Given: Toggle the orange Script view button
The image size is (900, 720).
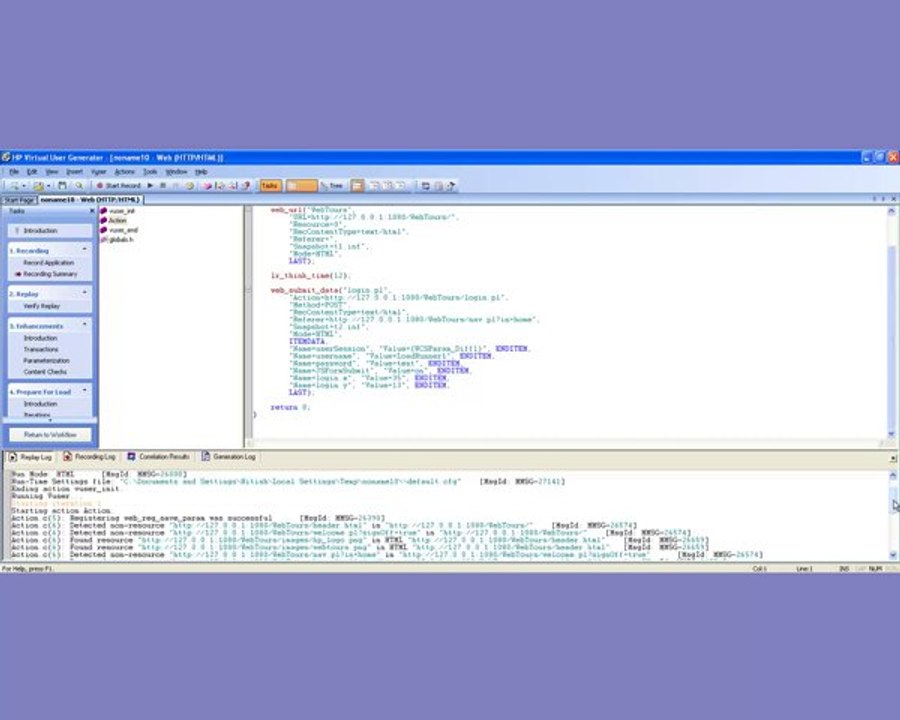Looking at the screenshot, I should [301, 185].
